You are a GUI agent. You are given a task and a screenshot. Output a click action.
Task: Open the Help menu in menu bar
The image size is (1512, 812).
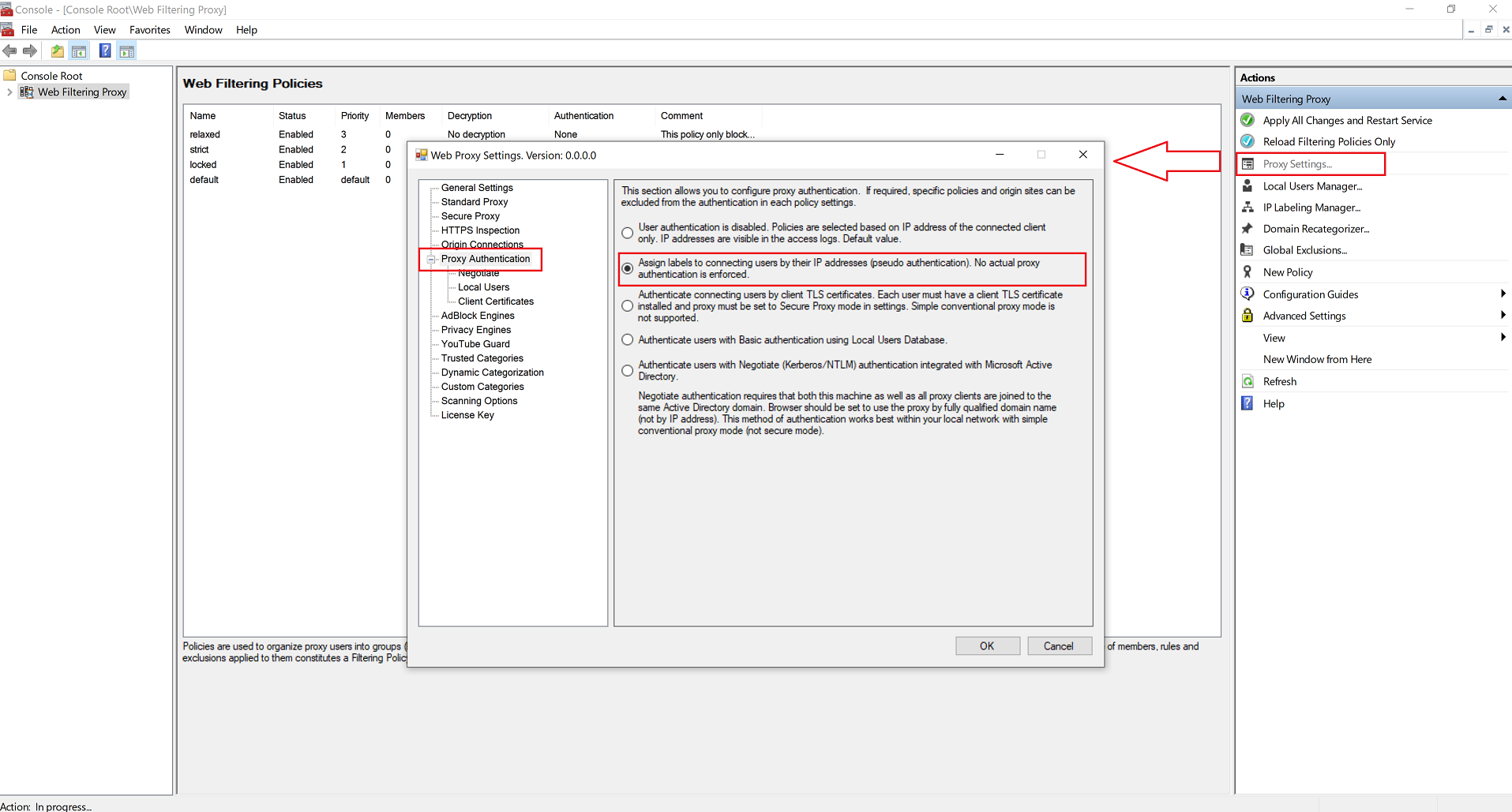(246, 30)
